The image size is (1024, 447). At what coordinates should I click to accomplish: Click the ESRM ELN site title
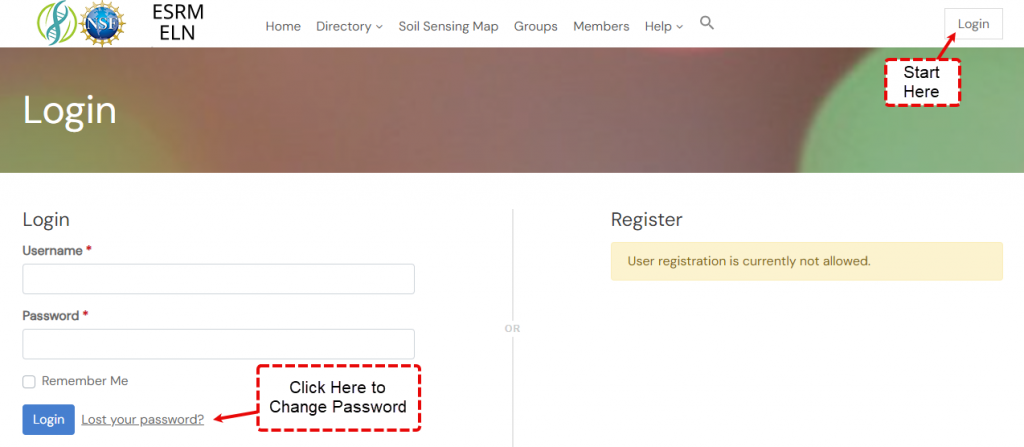tap(180, 24)
